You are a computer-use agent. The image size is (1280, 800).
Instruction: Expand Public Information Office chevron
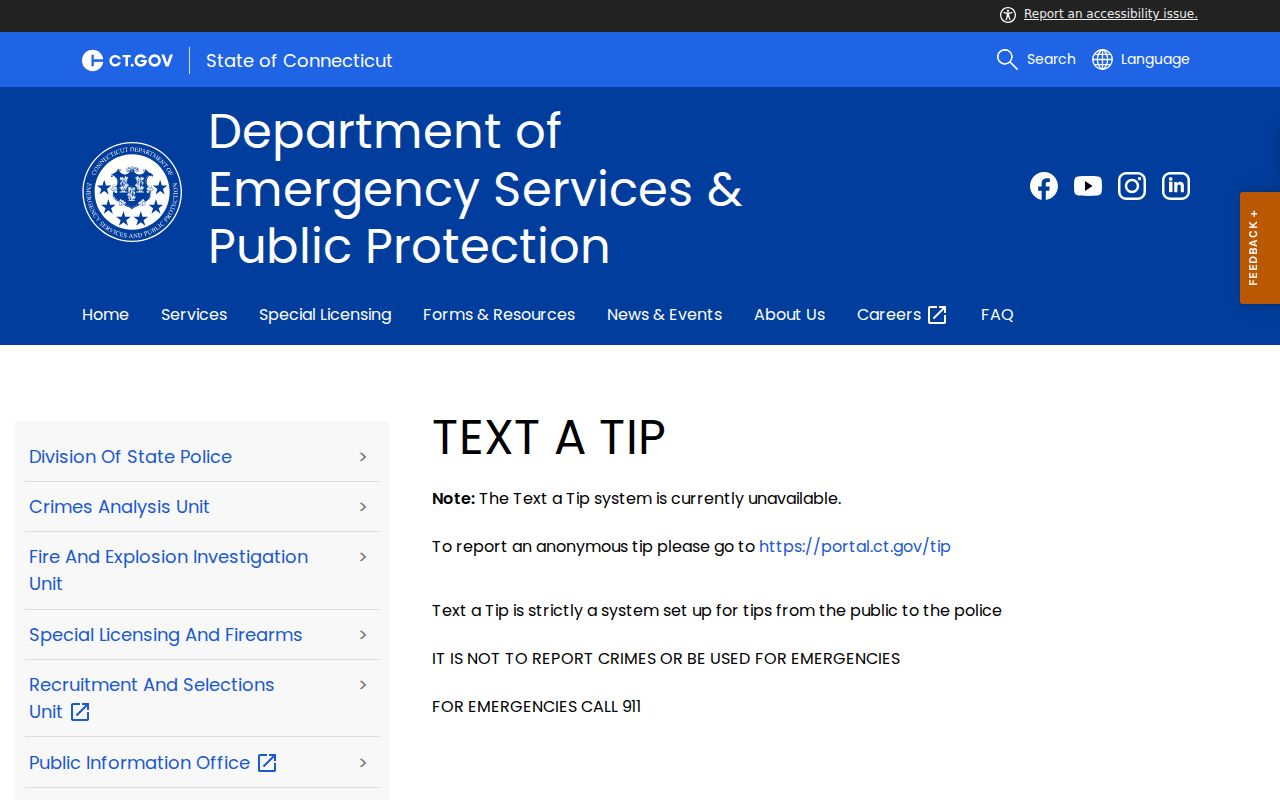363,763
